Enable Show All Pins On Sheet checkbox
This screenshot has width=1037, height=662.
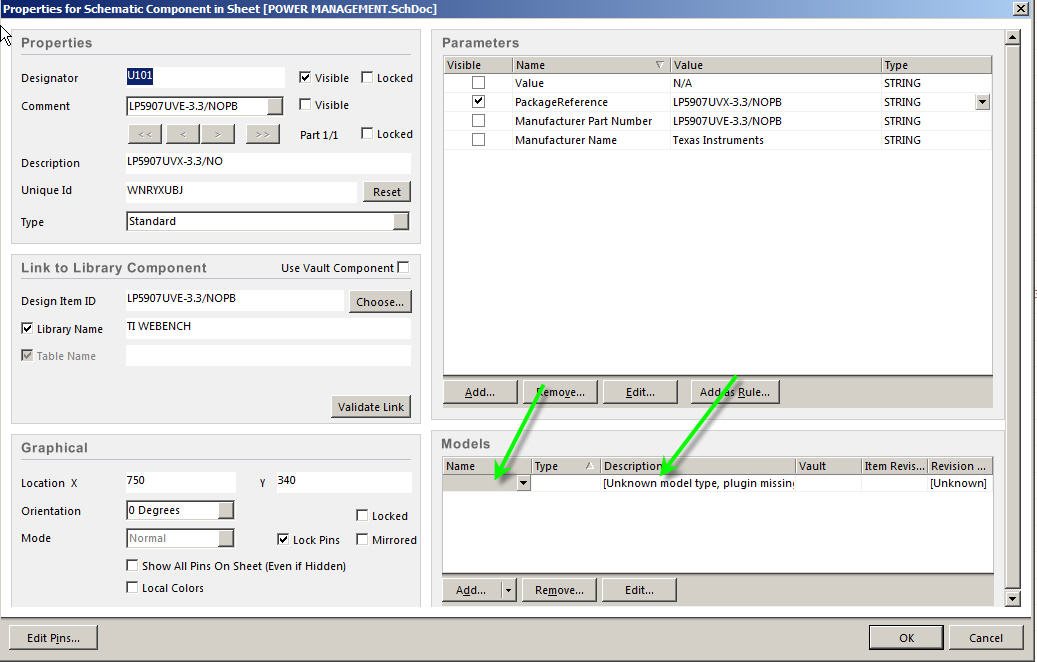pyautogui.click(x=132, y=565)
